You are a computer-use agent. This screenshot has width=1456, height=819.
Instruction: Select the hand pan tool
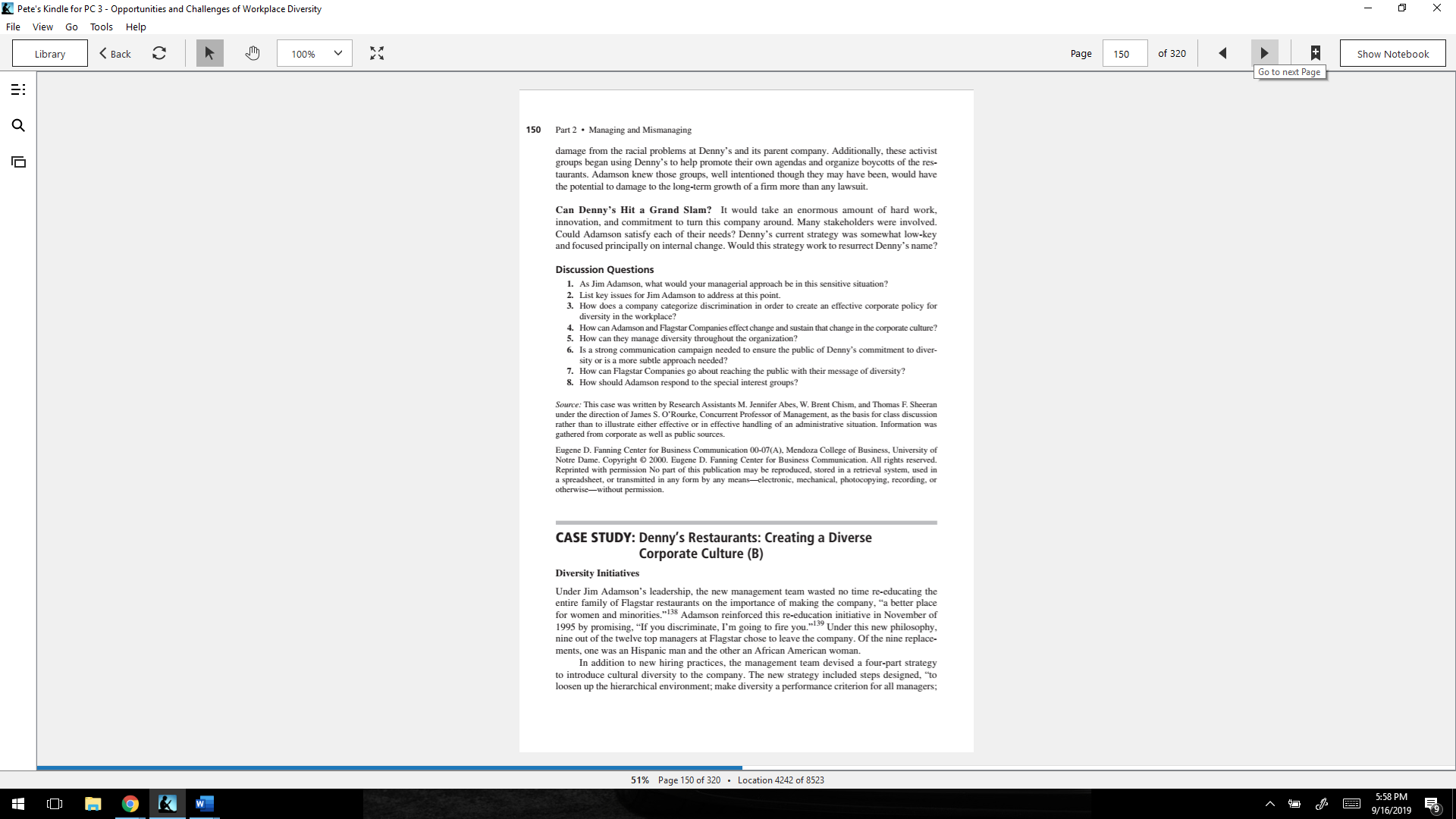click(253, 53)
